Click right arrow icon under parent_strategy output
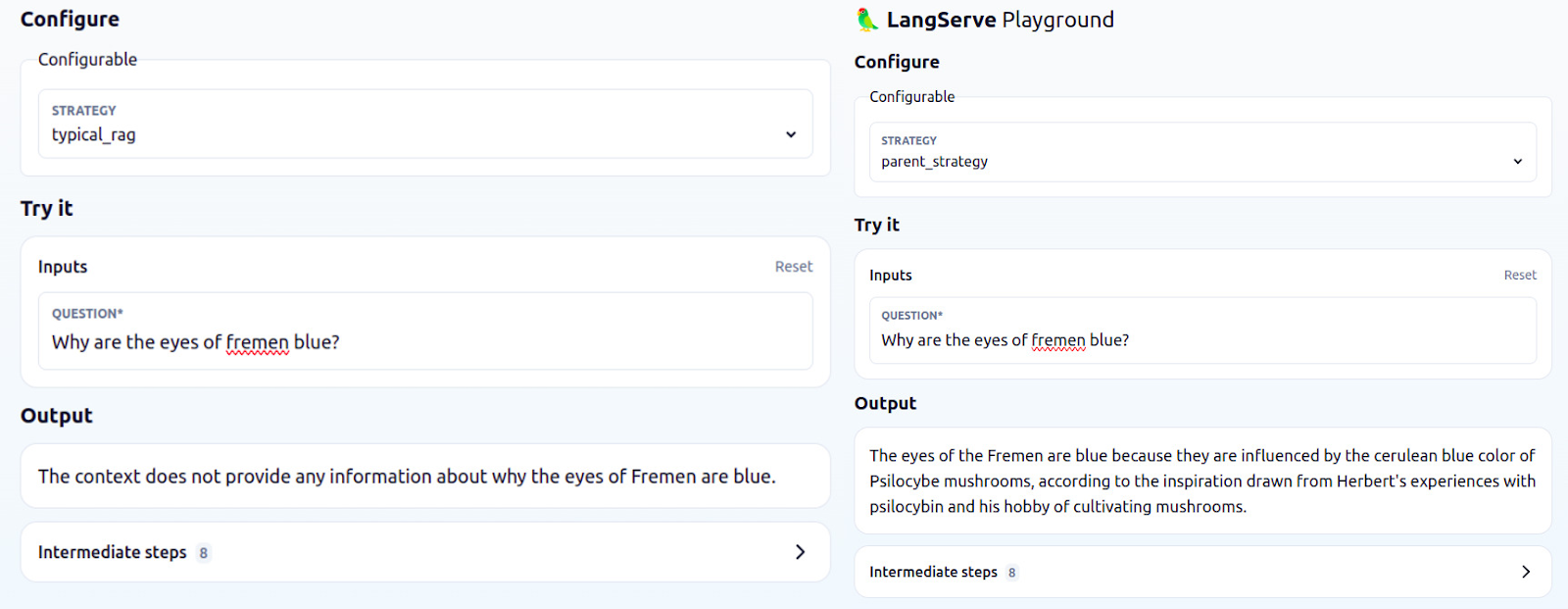Viewport: 1568px width, 609px height. tap(1526, 572)
